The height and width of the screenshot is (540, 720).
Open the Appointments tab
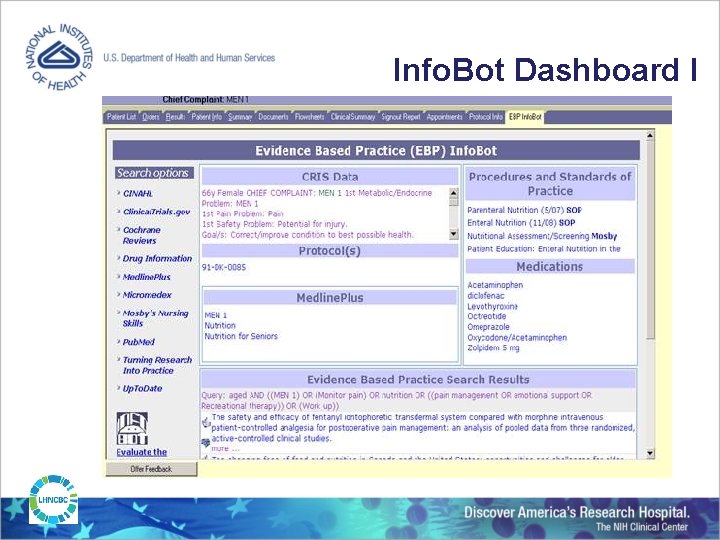coord(444,117)
